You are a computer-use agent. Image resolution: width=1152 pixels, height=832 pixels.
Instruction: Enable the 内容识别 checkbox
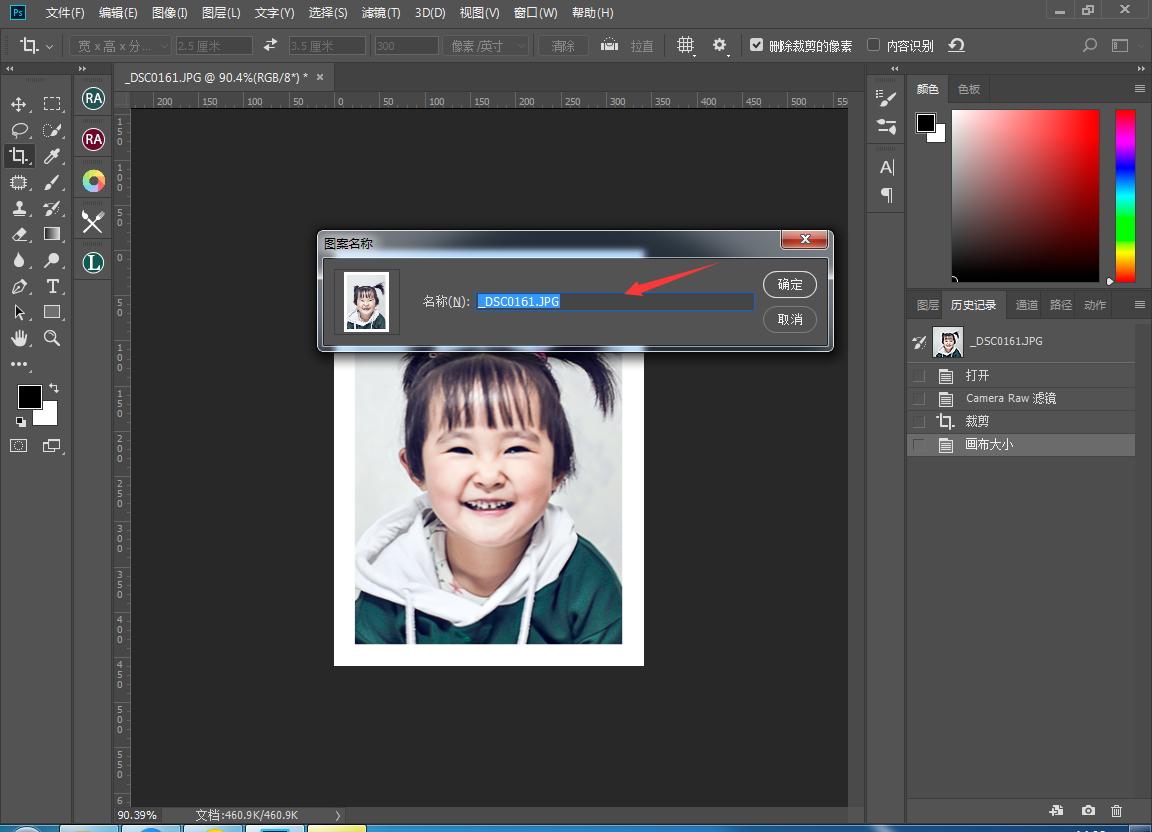873,45
